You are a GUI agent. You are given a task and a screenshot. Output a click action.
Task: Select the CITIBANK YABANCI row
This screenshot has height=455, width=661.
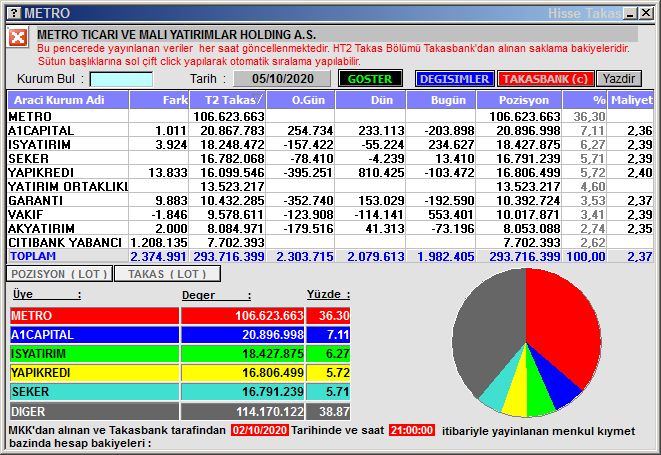click(330, 242)
